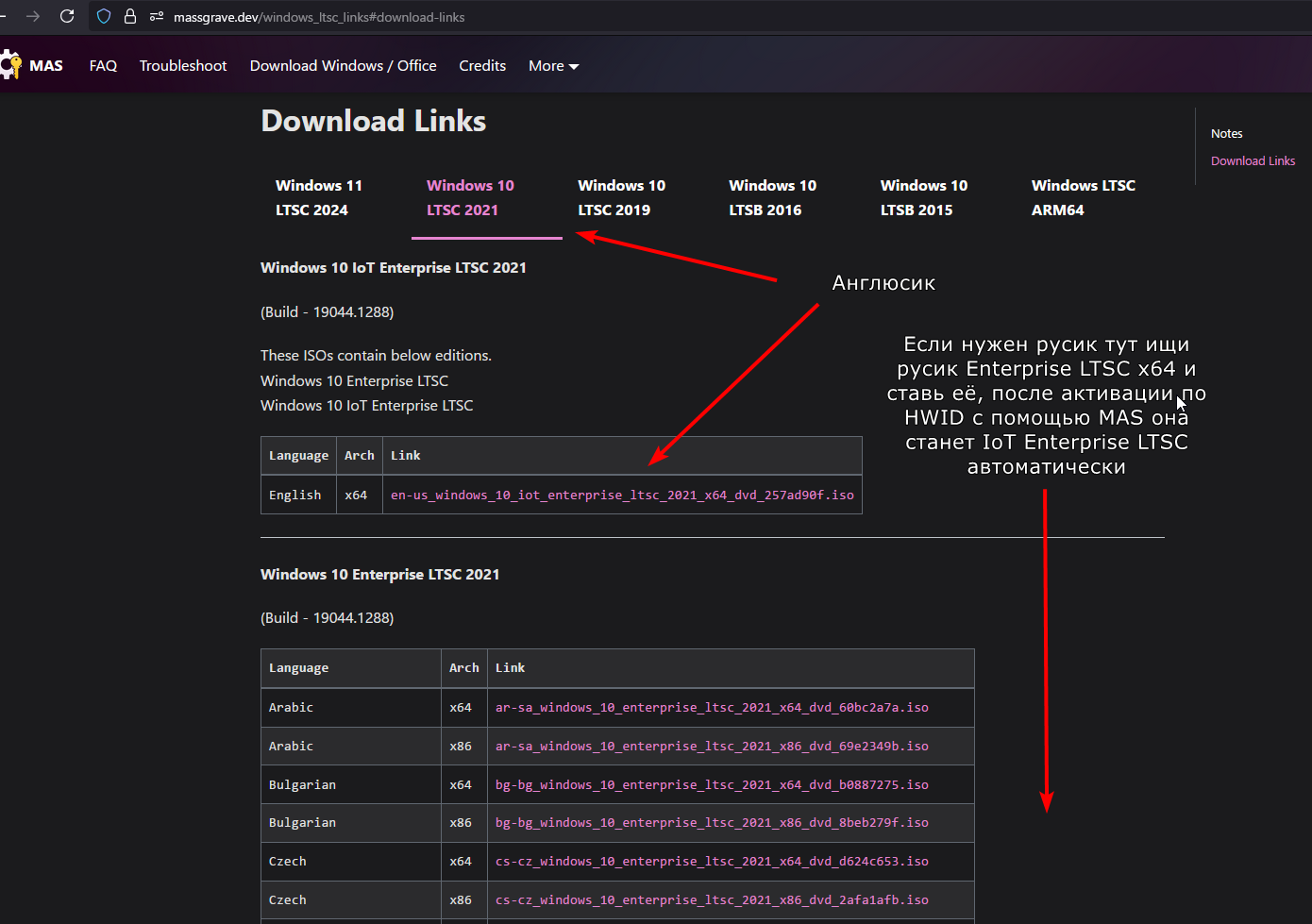This screenshot has width=1312, height=924.
Task: Select the Windows 10 IoT Enterprise LTSC 2021 heading
Action: coord(394,268)
